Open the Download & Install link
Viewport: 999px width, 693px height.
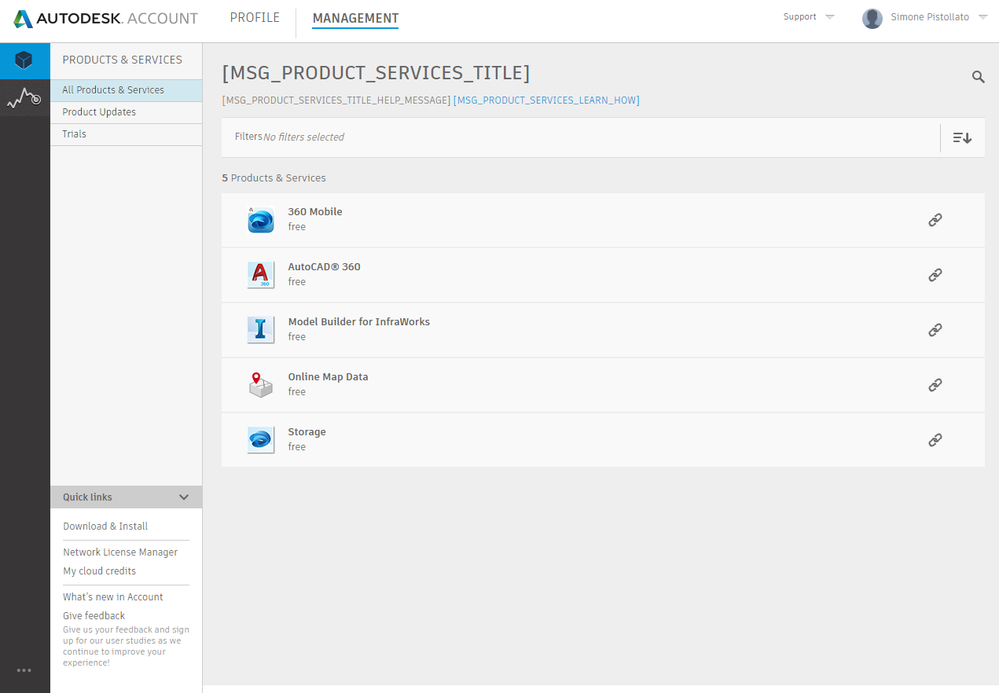click(104, 525)
